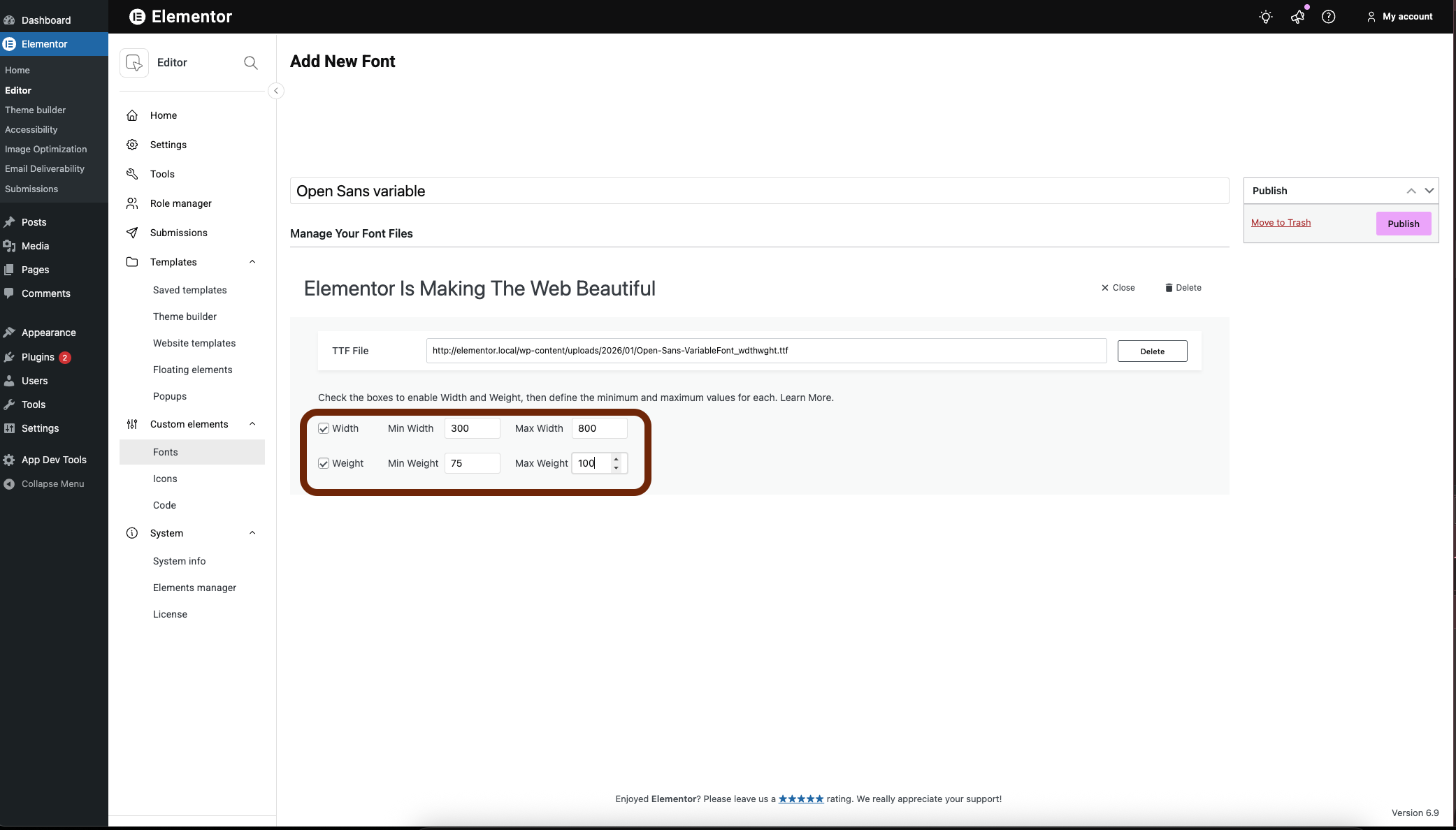Collapse the sidebar with the round arrow

pyautogui.click(x=276, y=91)
